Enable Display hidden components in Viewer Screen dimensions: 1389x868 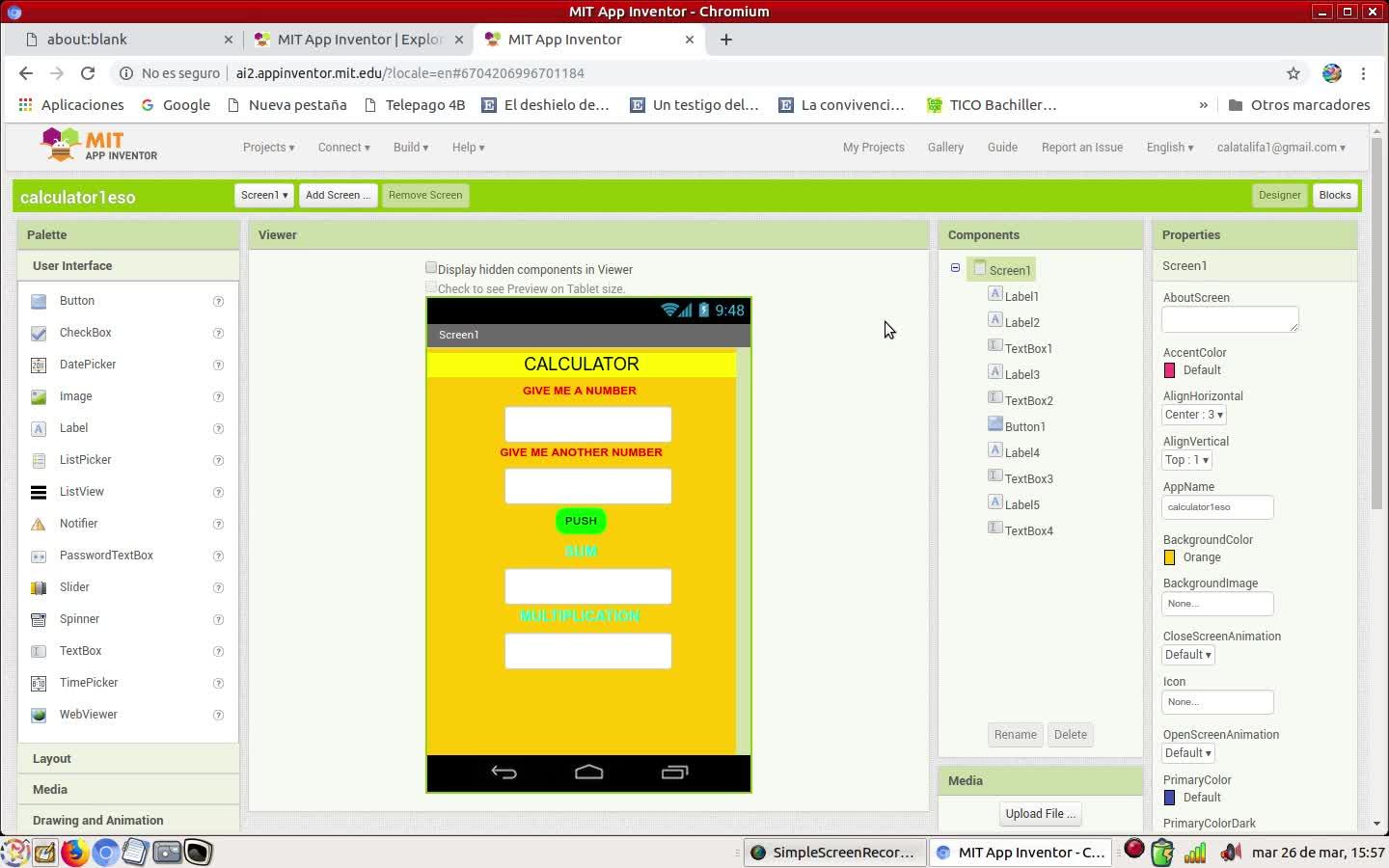431,268
